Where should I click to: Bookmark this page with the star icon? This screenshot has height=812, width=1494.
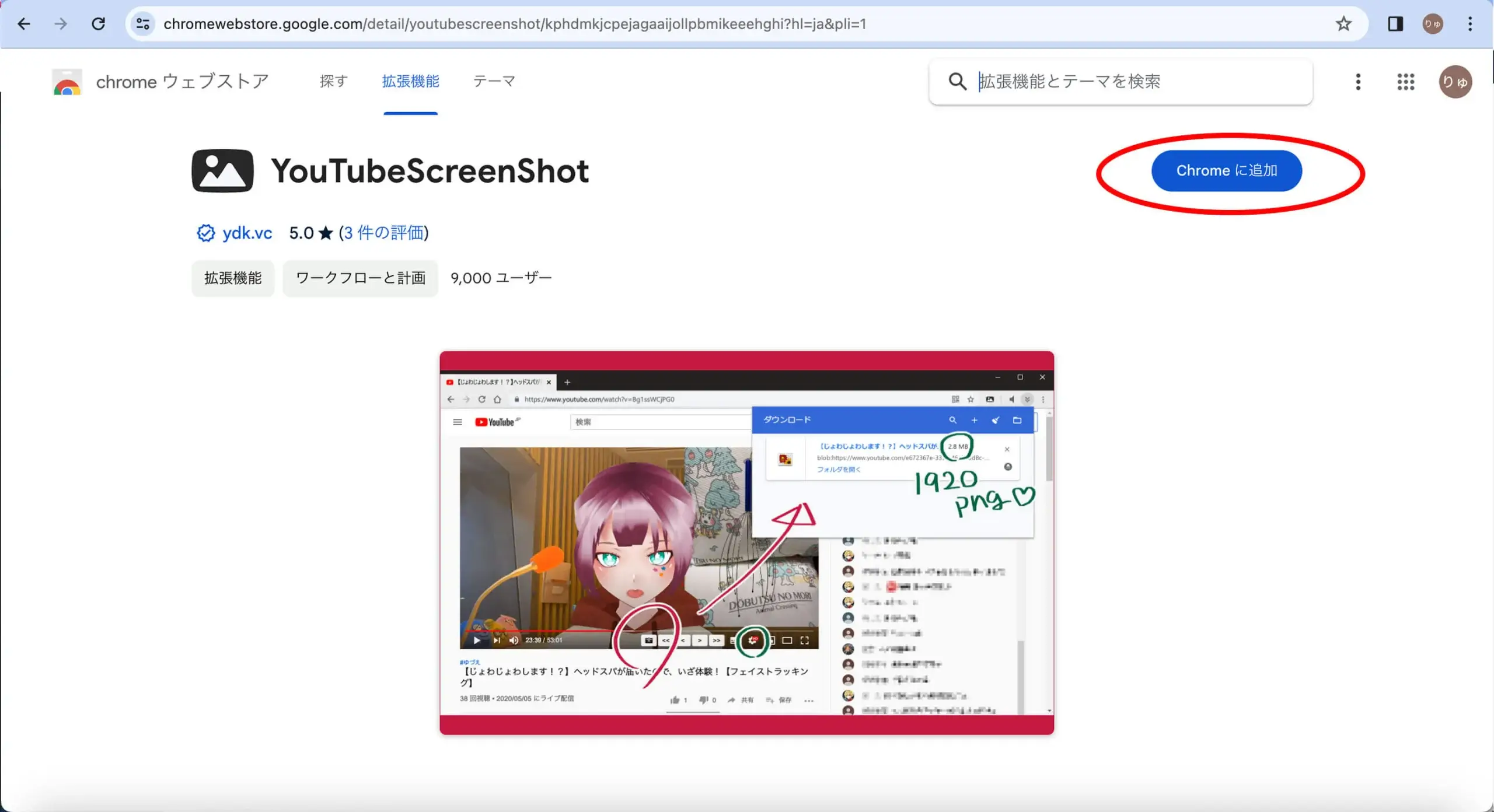coord(1343,24)
